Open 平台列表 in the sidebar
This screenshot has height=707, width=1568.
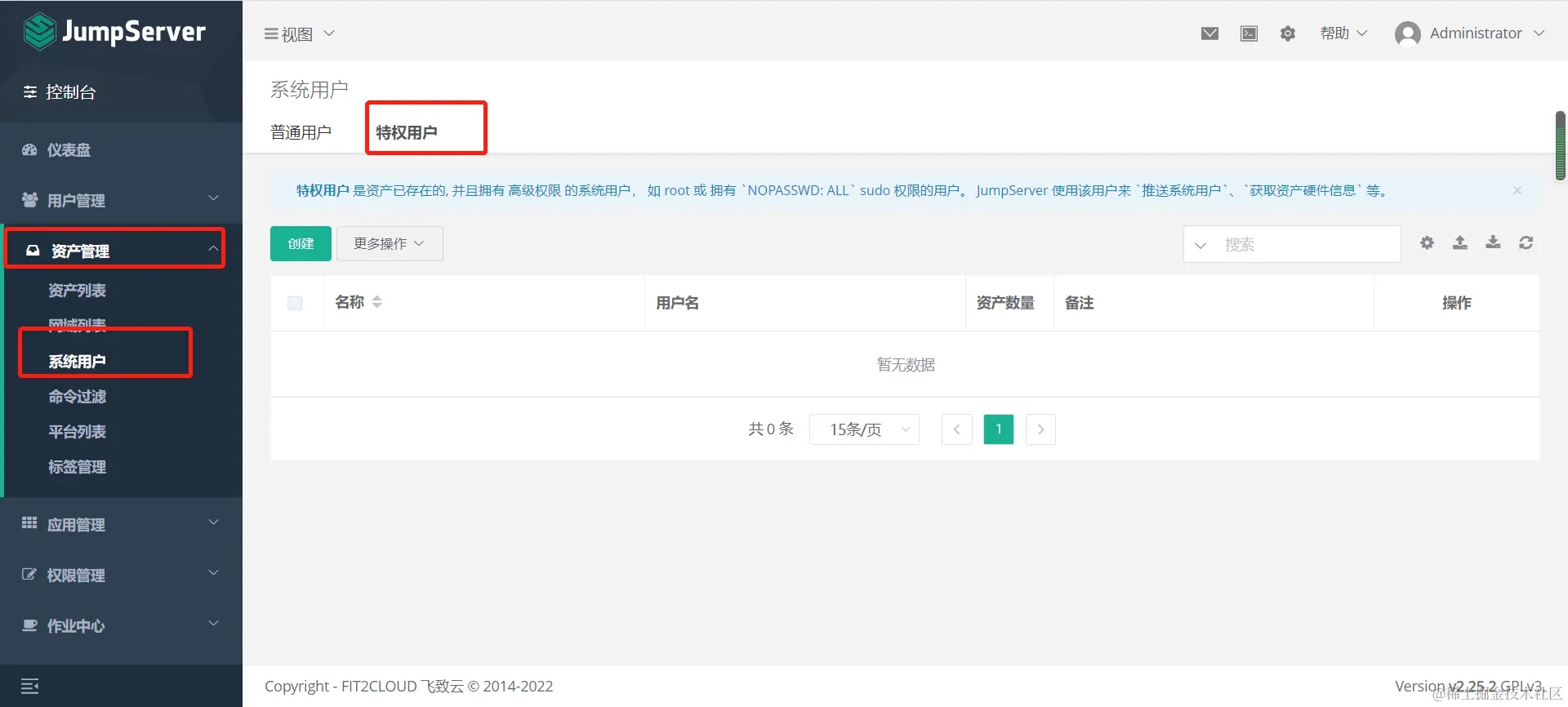tap(77, 432)
